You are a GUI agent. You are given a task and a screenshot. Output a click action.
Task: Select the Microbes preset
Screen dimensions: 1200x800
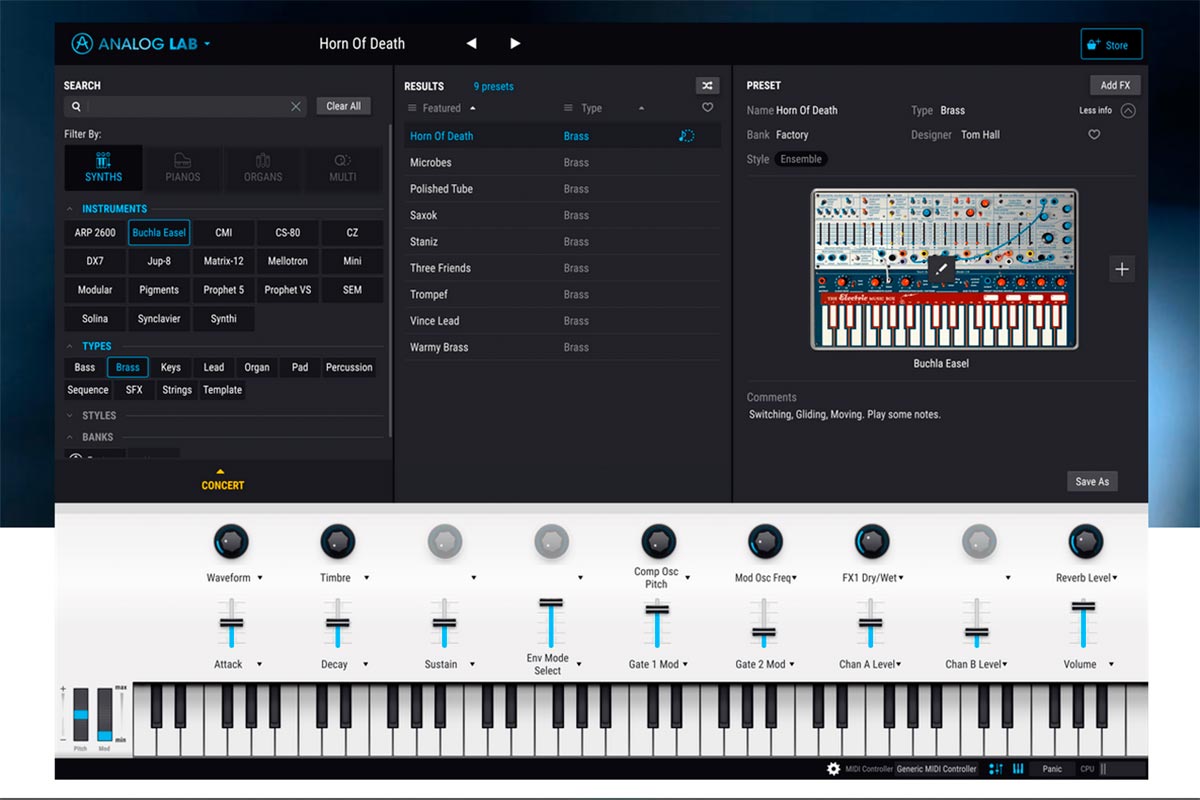(x=562, y=163)
